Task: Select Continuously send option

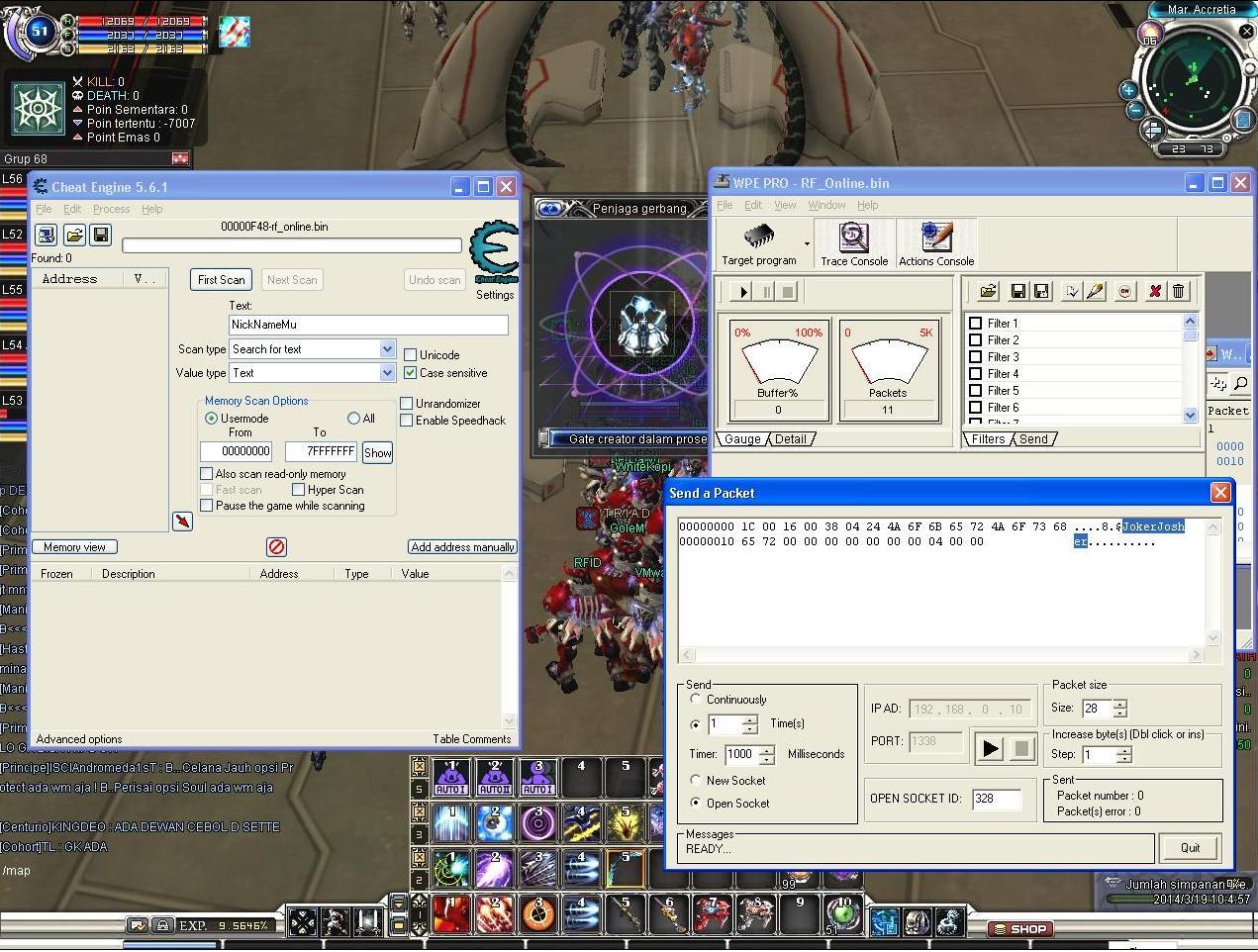Action: (x=696, y=700)
